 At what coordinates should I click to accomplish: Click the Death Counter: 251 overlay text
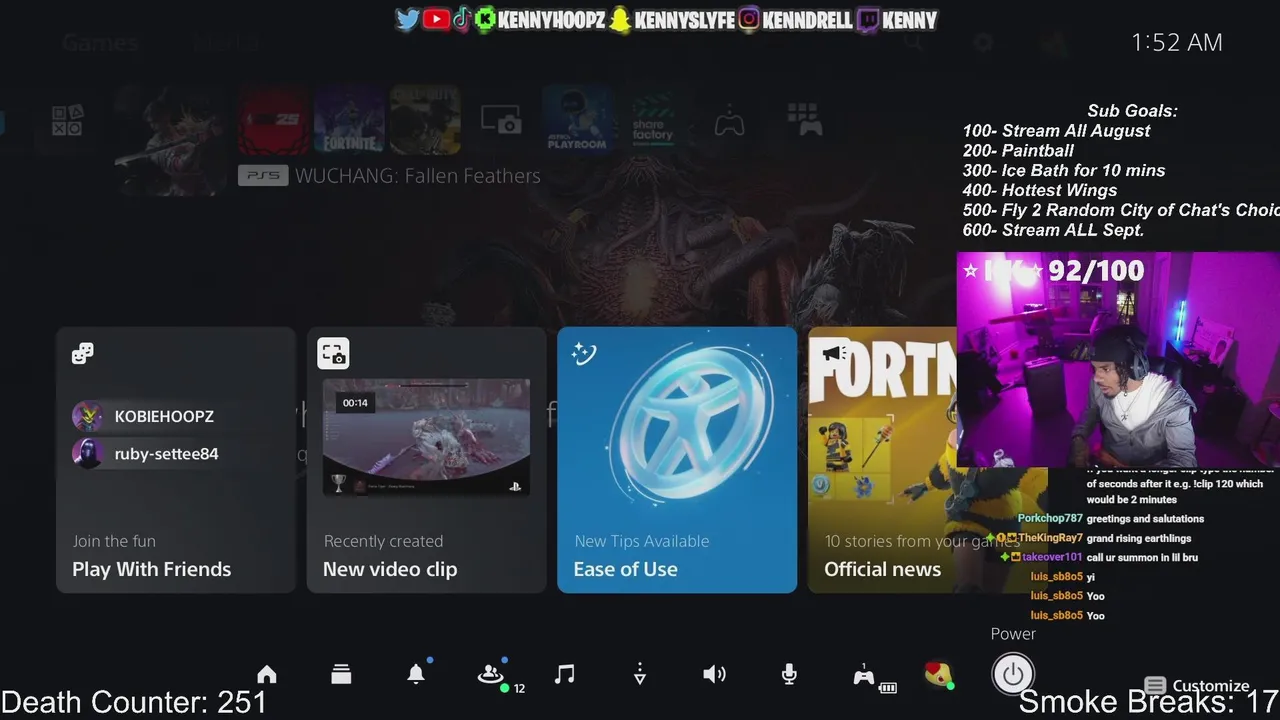(134, 702)
